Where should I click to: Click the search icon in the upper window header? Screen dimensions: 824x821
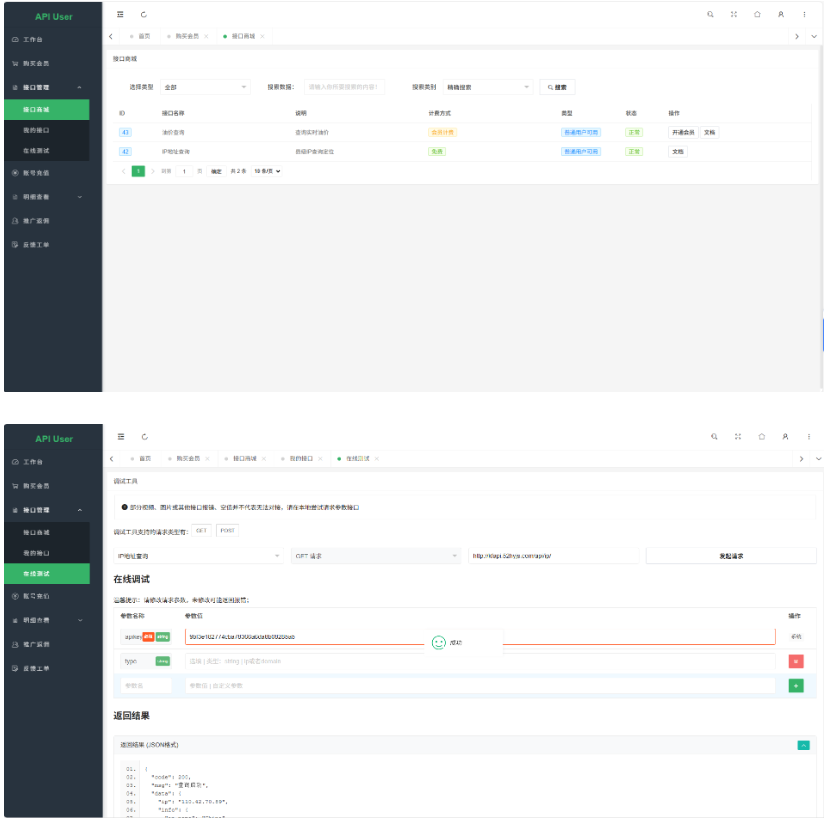click(x=710, y=15)
